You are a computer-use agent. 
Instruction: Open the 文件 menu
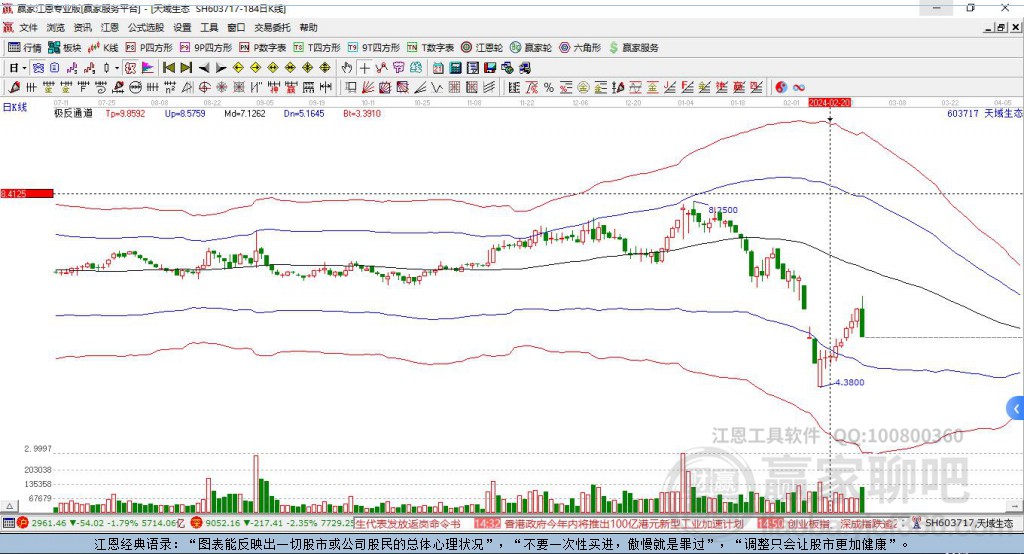click(x=28, y=27)
